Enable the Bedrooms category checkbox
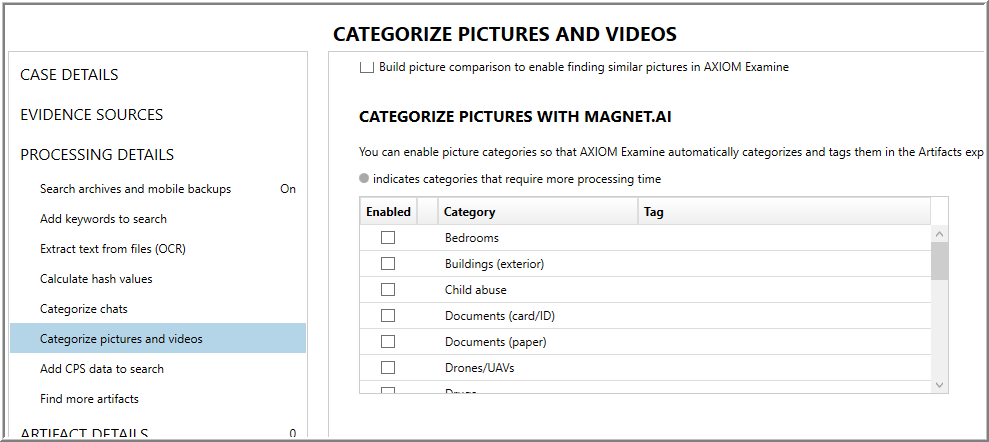Image resolution: width=989 pixels, height=442 pixels. point(388,238)
